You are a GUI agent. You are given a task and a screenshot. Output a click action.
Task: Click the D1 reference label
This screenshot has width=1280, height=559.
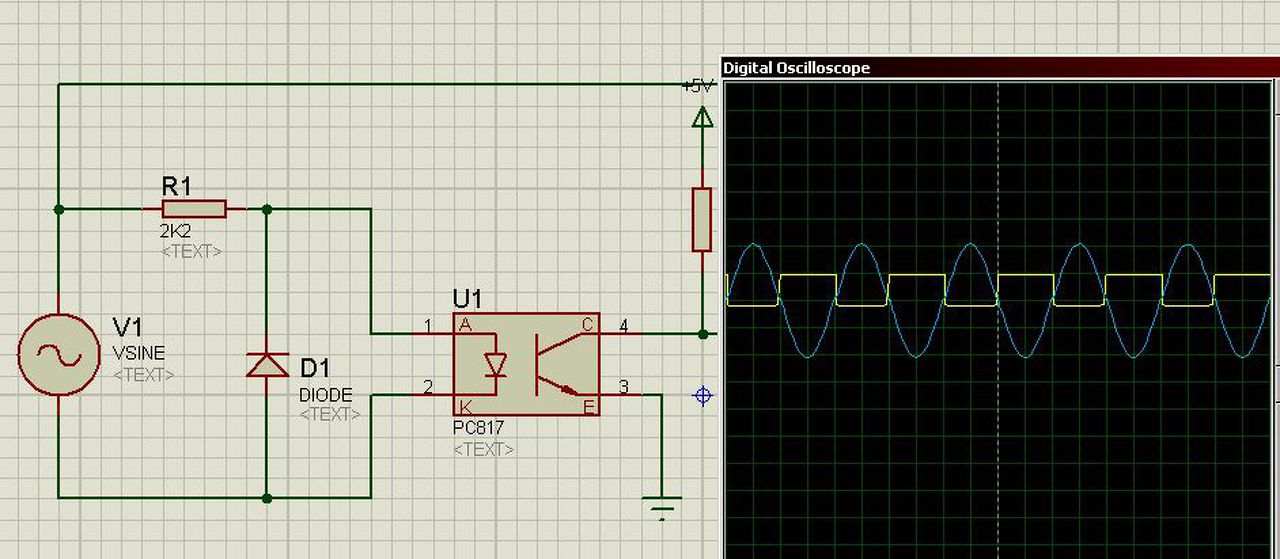pyautogui.click(x=315, y=369)
